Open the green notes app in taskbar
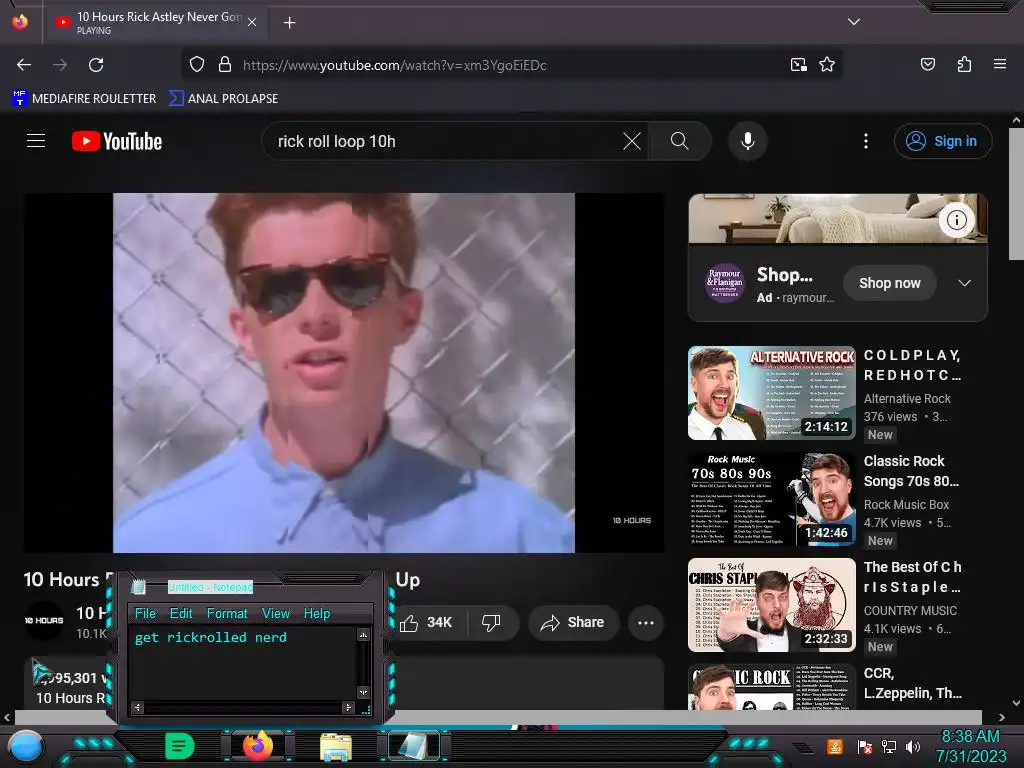 (x=180, y=746)
